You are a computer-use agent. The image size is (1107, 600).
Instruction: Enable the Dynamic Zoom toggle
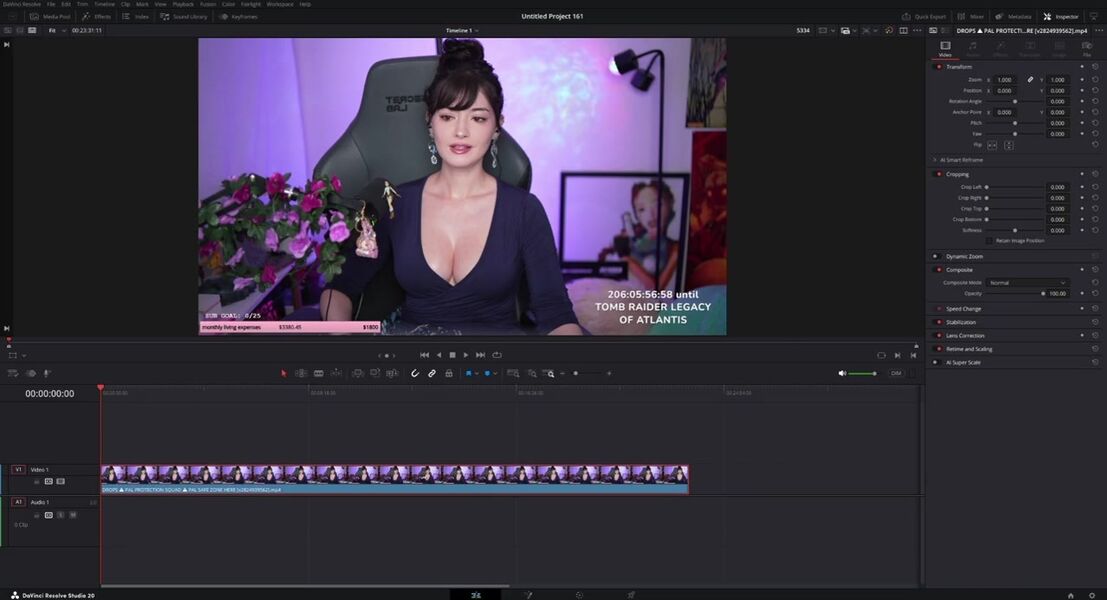point(935,256)
